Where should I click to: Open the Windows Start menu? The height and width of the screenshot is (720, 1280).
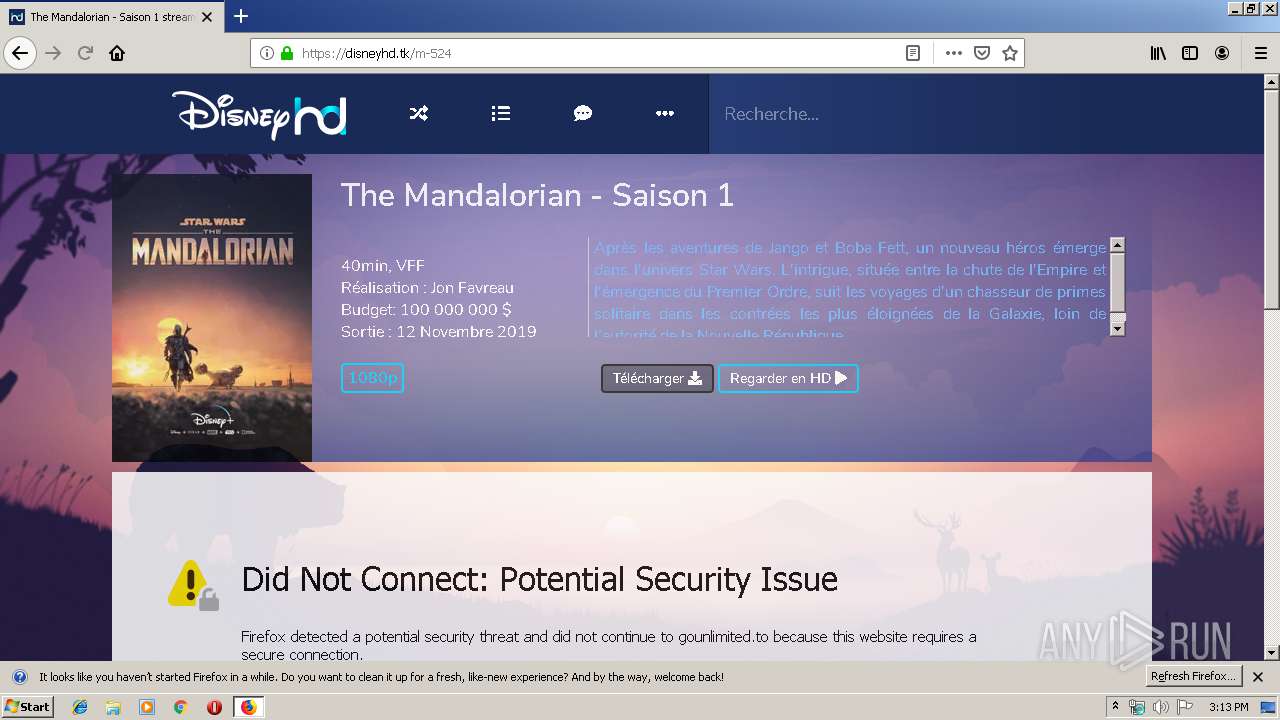click(x=27, y=707)
